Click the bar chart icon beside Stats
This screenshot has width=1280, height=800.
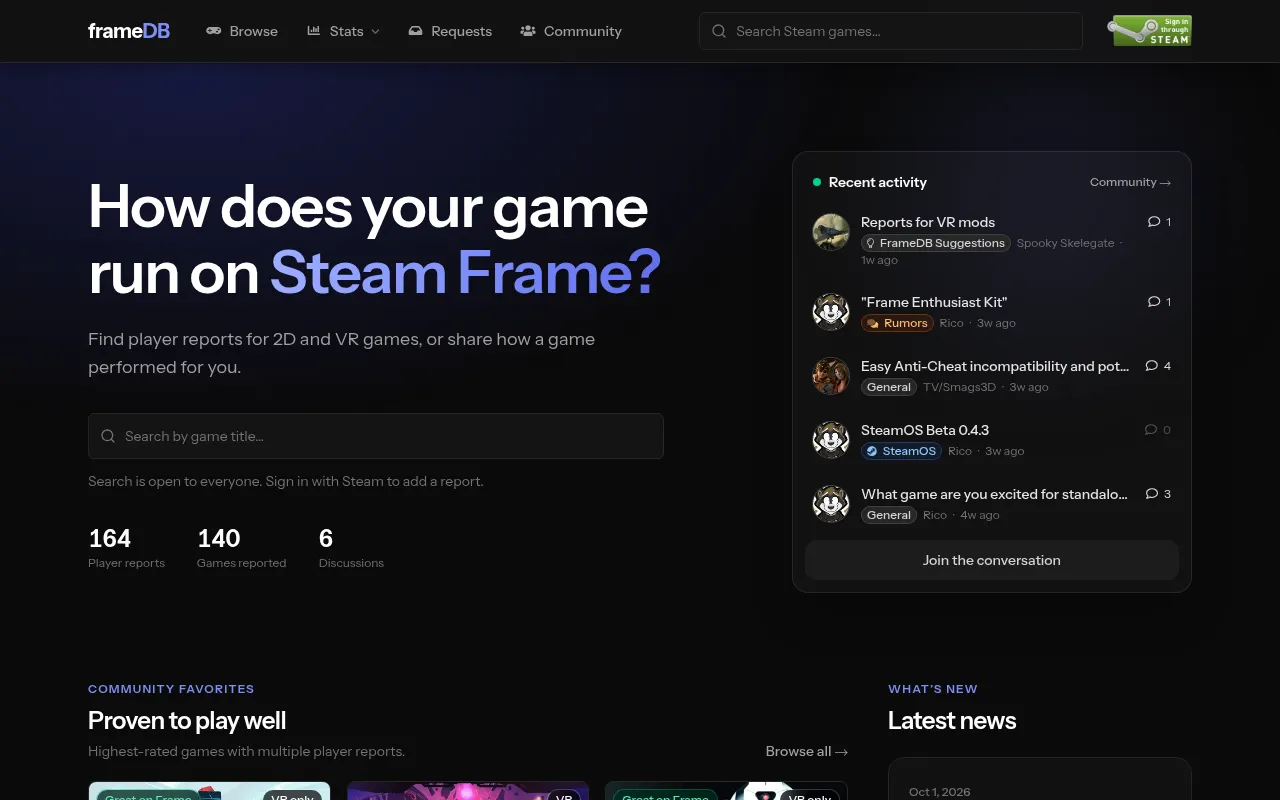click(x=314, y=31)
